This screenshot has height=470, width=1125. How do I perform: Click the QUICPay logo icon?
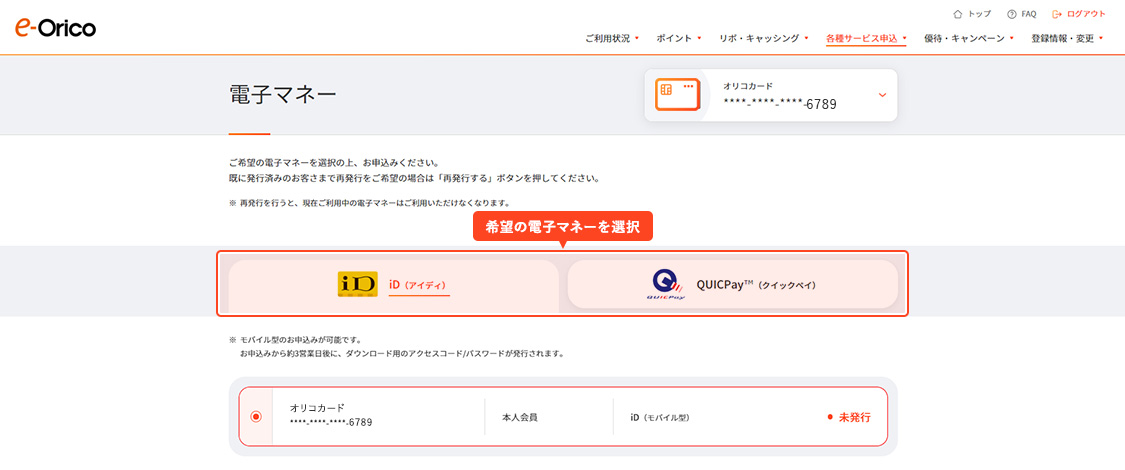pos(667,285)
